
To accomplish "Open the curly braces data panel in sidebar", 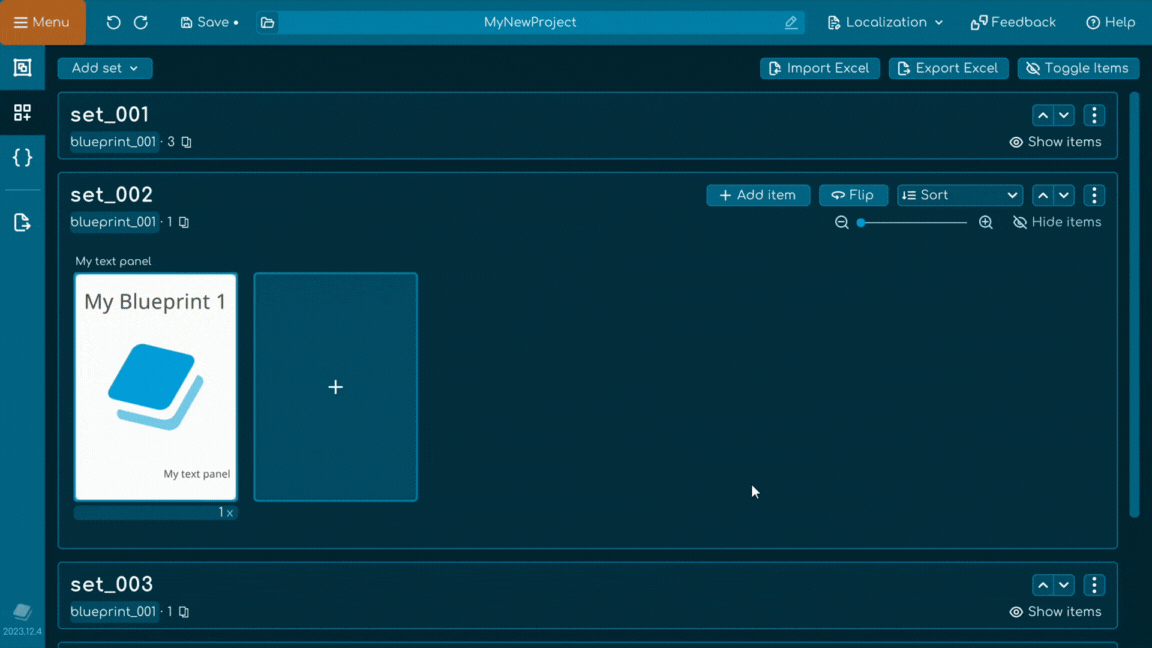I will [22, 157].
